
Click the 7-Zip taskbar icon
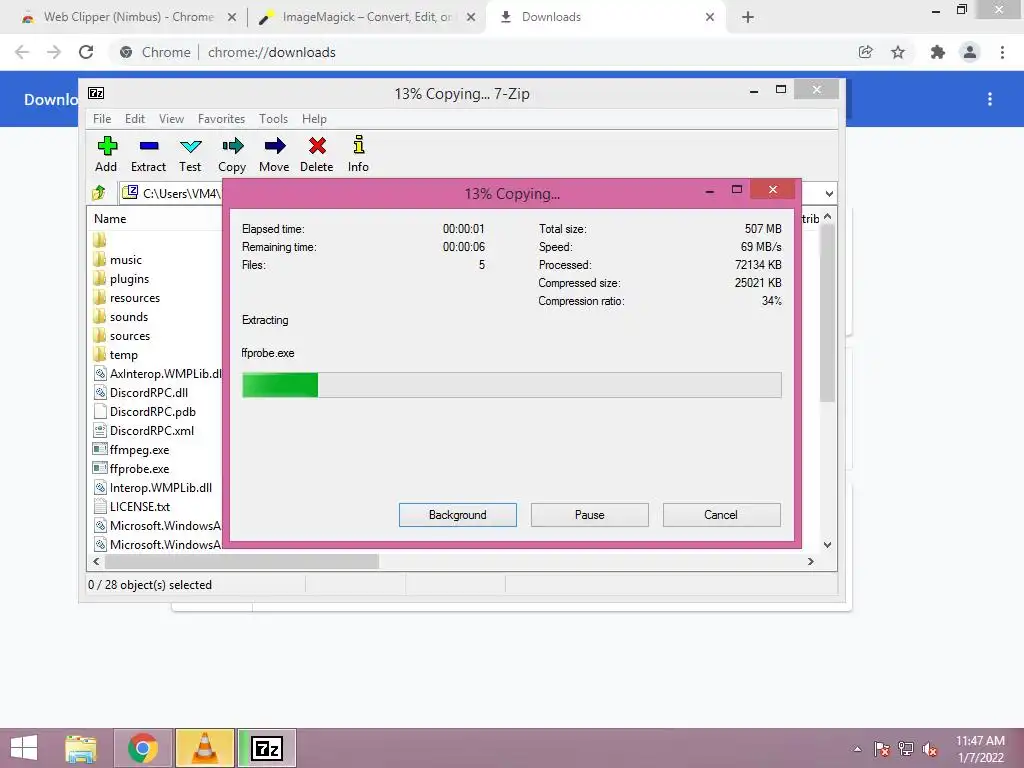coord(267,748)
